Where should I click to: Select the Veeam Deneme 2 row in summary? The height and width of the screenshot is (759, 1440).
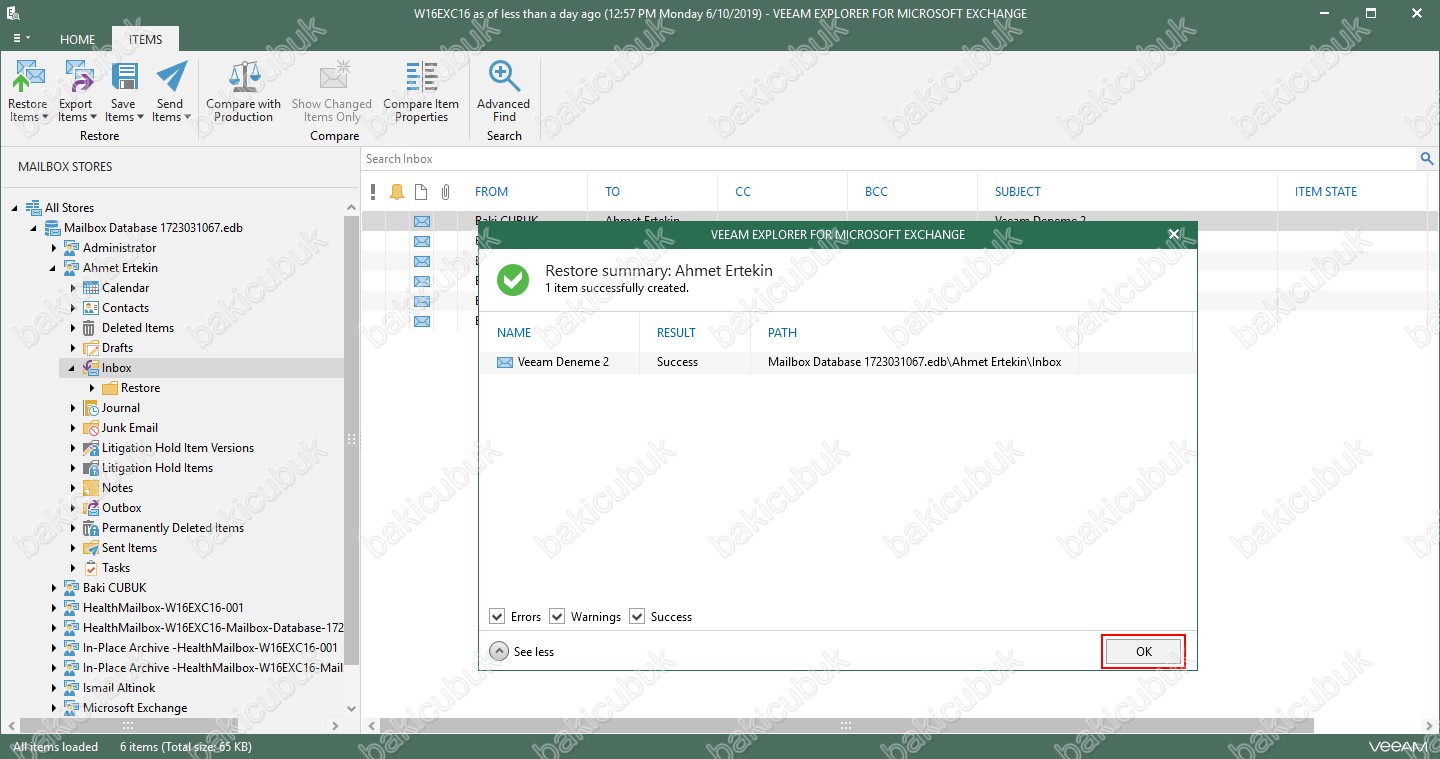click(x=837, y=362)
